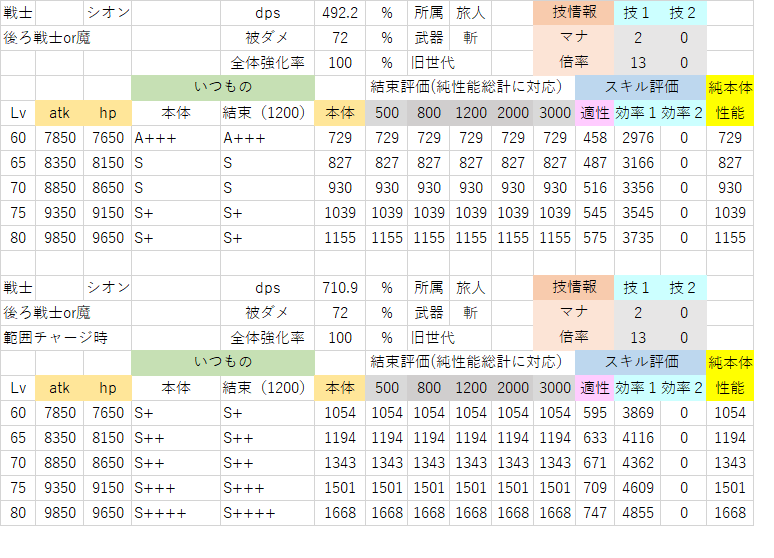Select 適性 value 671
Image resolution: width=774 pixels, height=558 pixels.
tap(594, 463)
